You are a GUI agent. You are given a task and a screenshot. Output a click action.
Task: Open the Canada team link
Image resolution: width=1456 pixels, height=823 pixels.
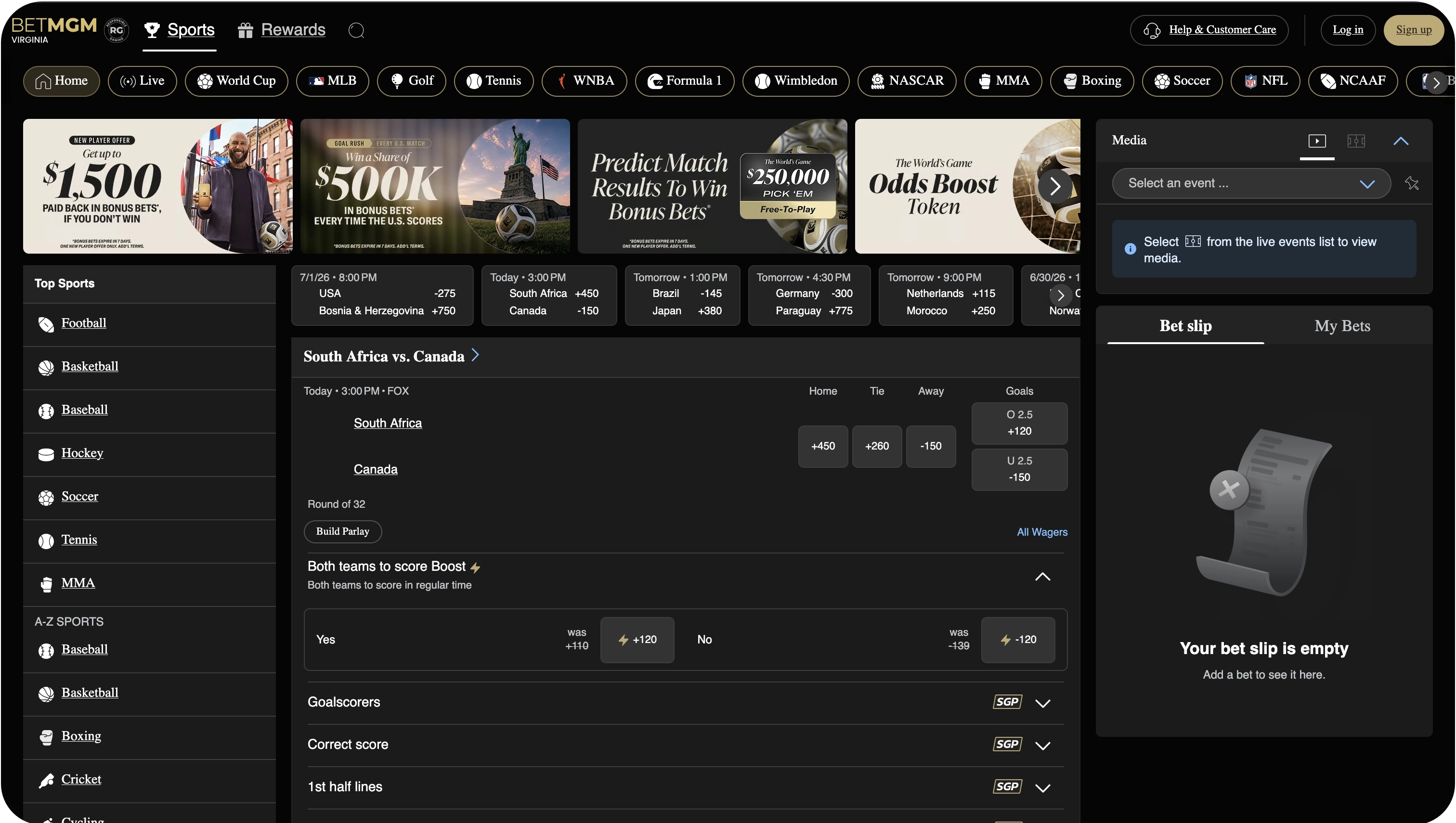click(376, 470)
